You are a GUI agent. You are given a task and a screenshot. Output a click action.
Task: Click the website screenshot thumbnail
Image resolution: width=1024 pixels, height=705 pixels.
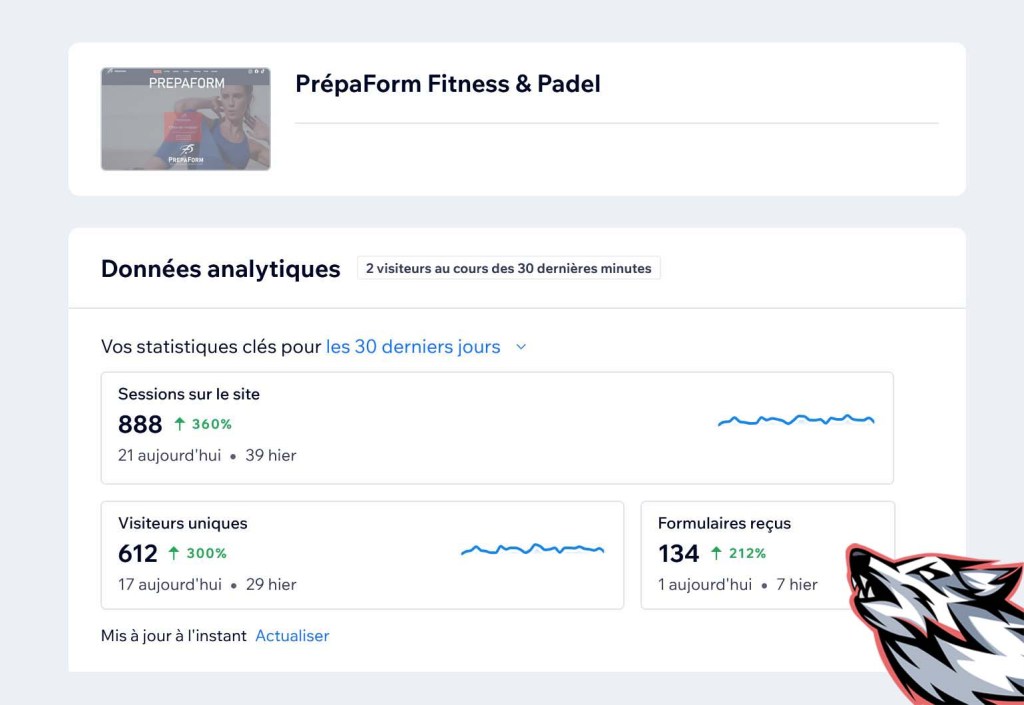tap(184, 118)
